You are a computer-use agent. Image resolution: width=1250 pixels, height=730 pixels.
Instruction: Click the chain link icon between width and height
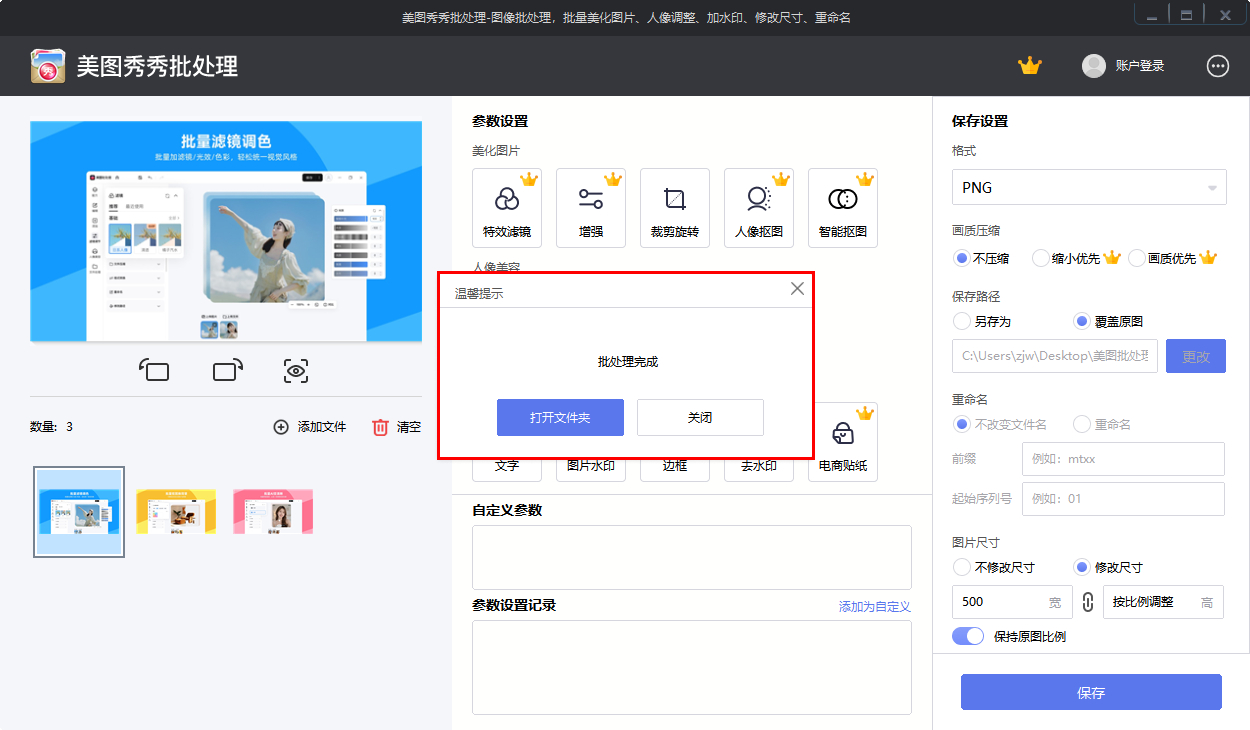(1088, 602)
